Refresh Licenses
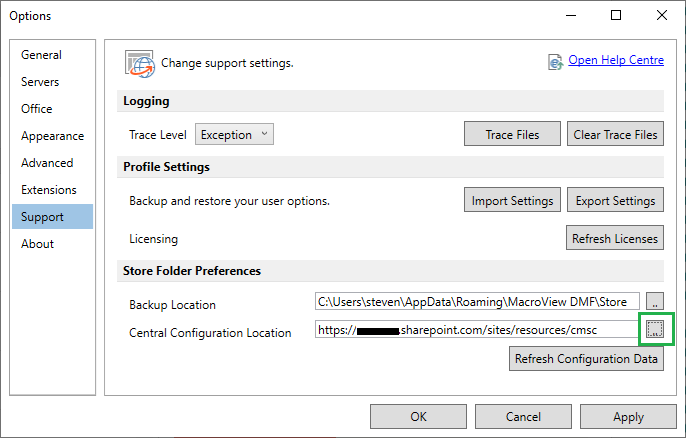This screenshot has width=686, height=438. (615, 238)
